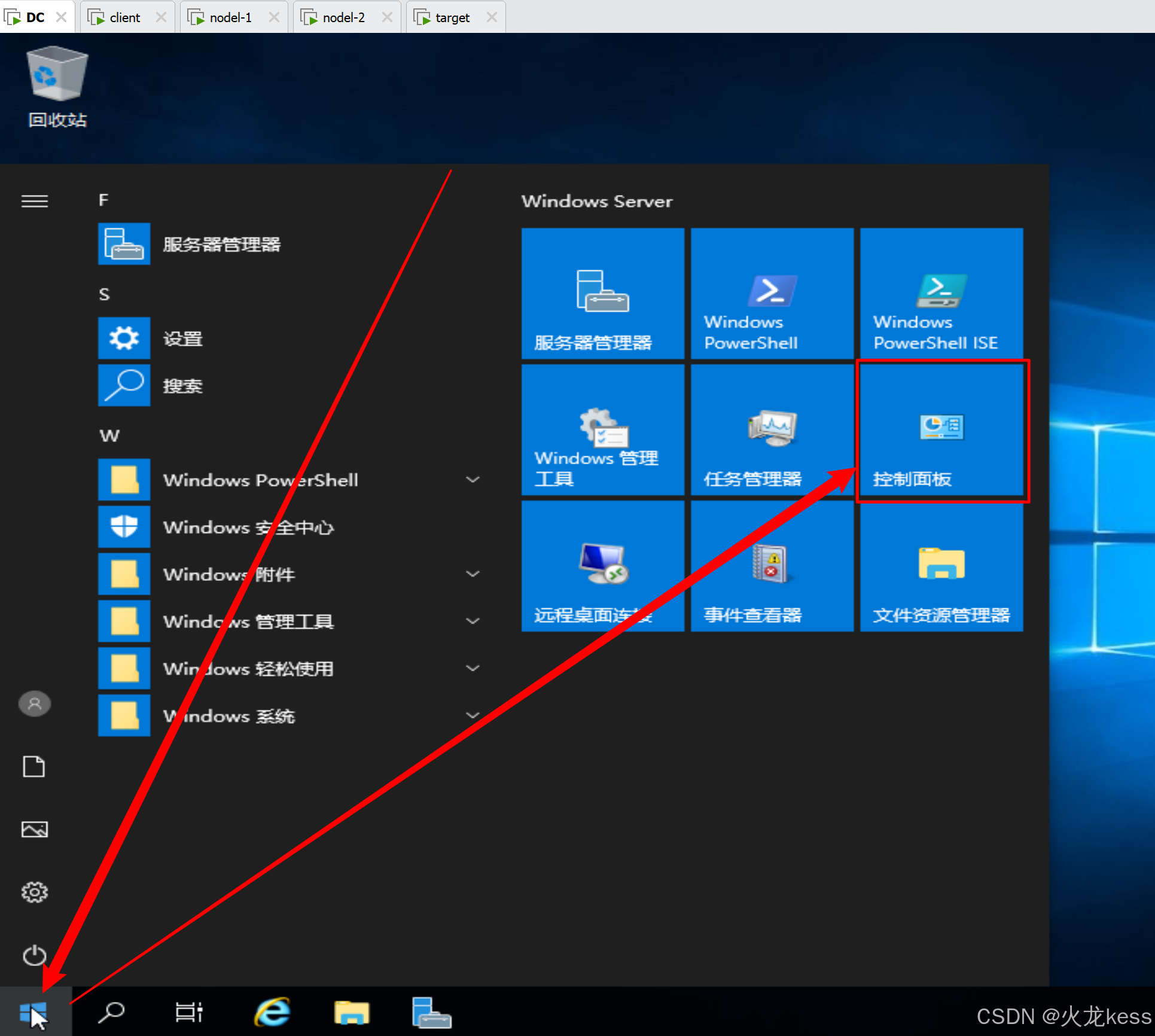Click the hamburger menu at top of Start
The width and height of the screenshot is (1155, 1036).
click(x=34, y=202)
